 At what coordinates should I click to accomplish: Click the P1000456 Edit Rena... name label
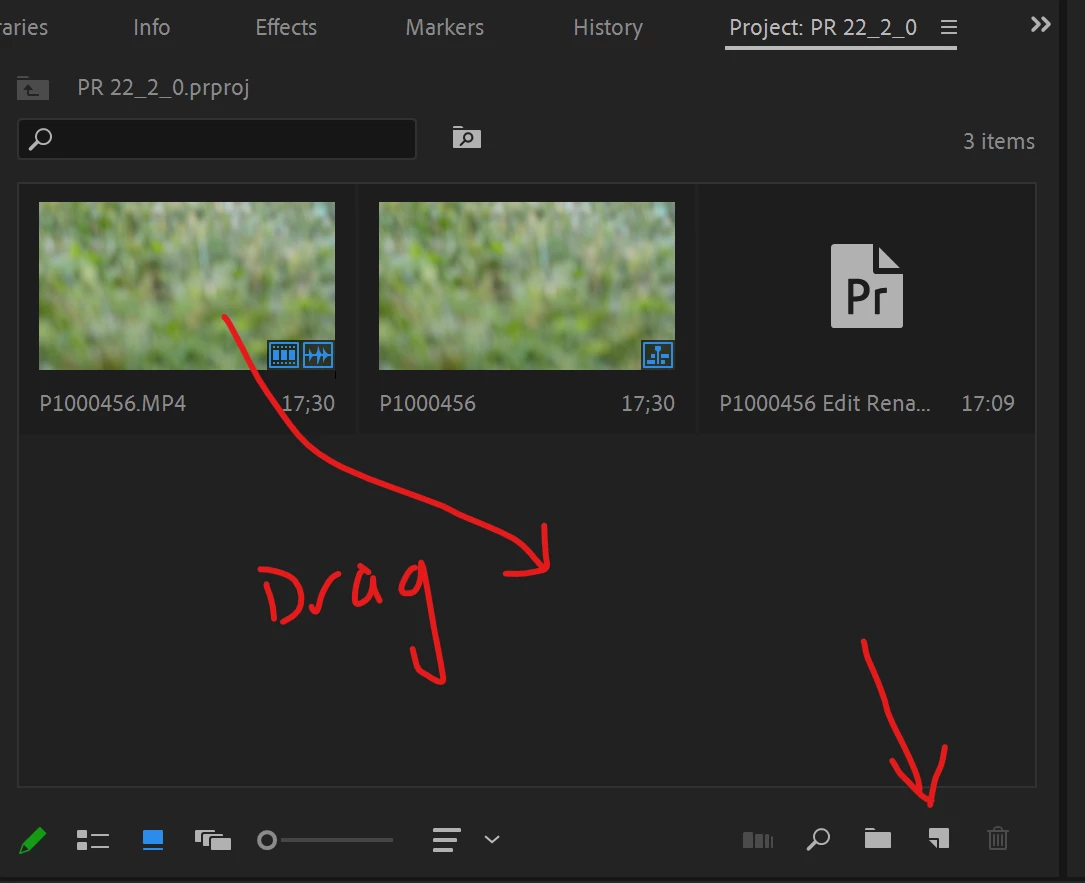tap(825, 403)
